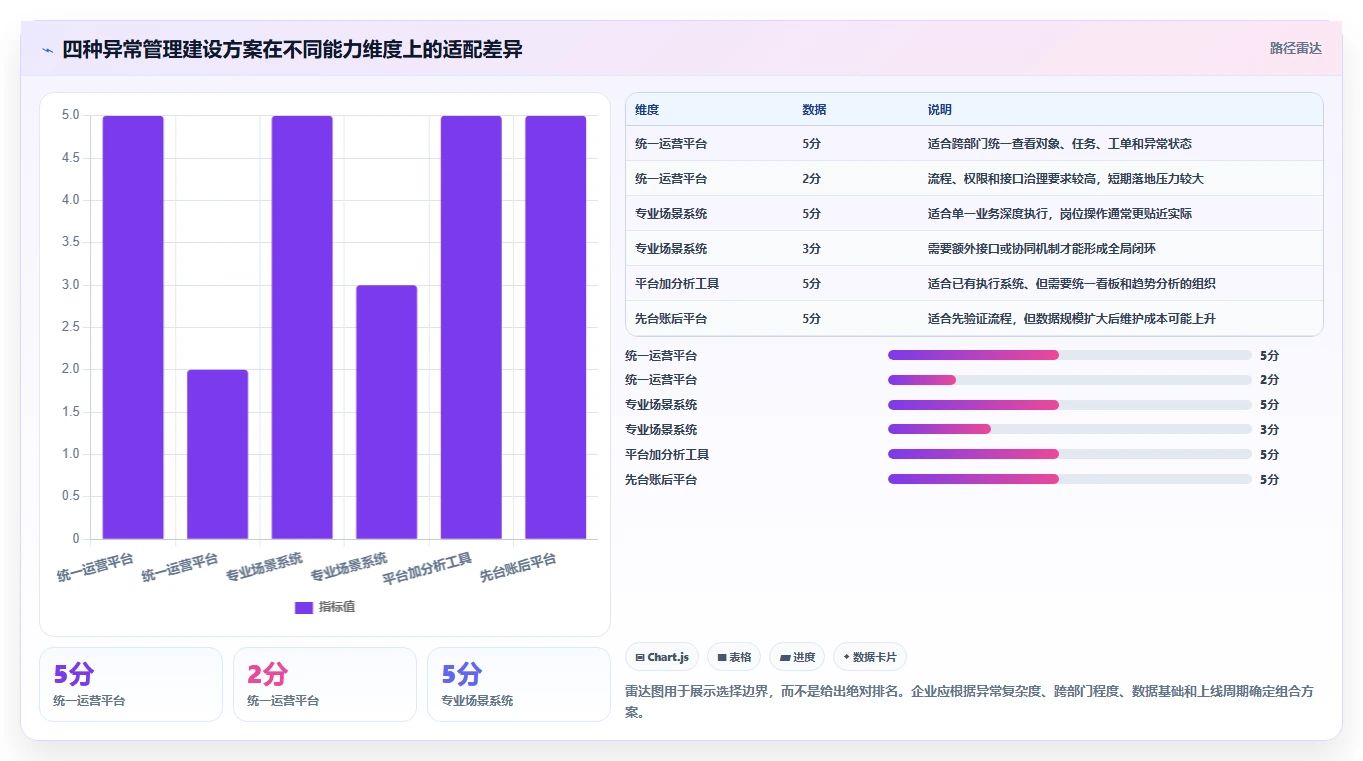This screenshot has height=761, width=1363.
Task: Click the 数据 column header
Action: 814,110
